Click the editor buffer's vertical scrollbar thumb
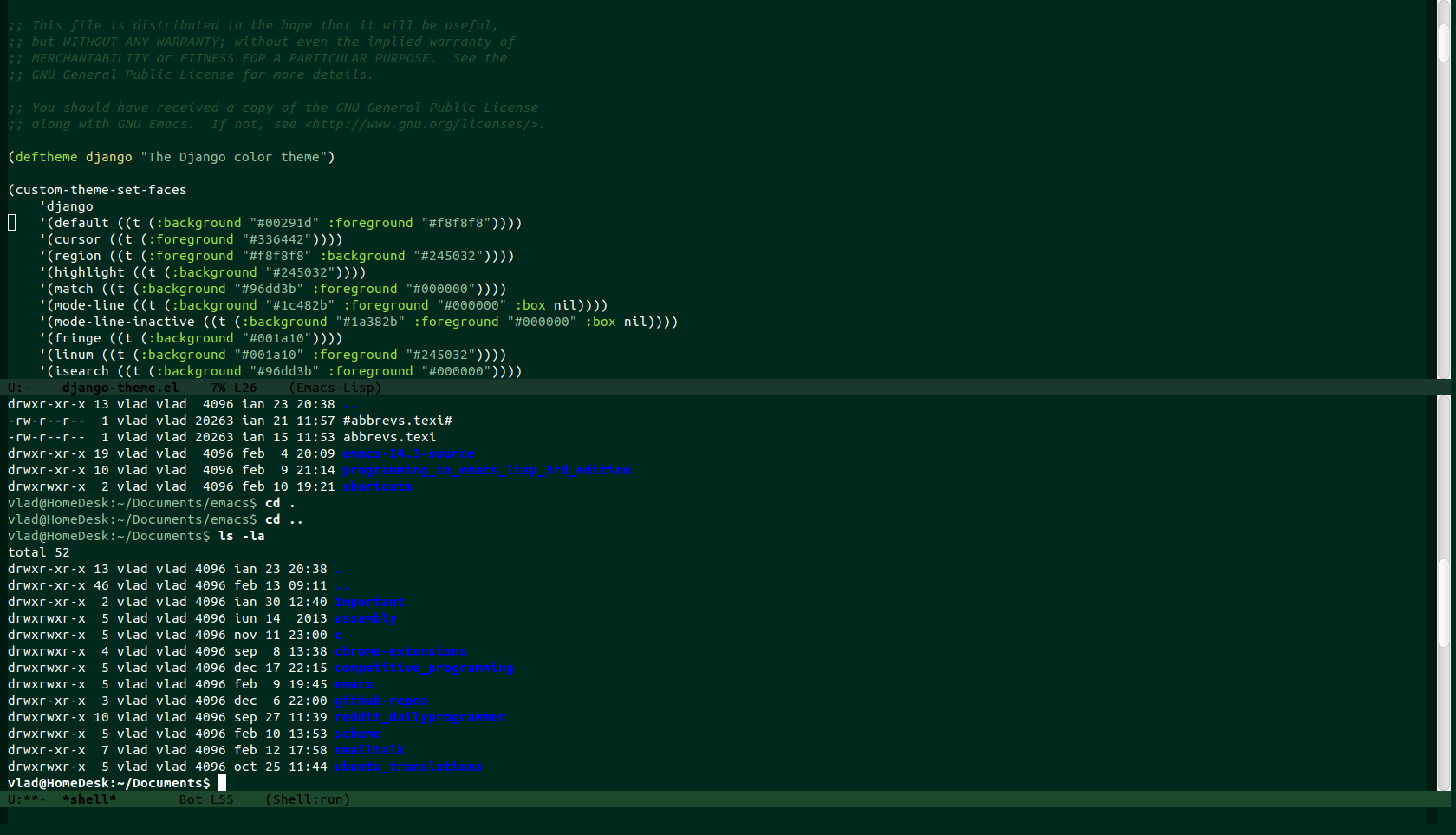The width and height of the screenshot is (1456, 835). click(x=1443, y=42)
